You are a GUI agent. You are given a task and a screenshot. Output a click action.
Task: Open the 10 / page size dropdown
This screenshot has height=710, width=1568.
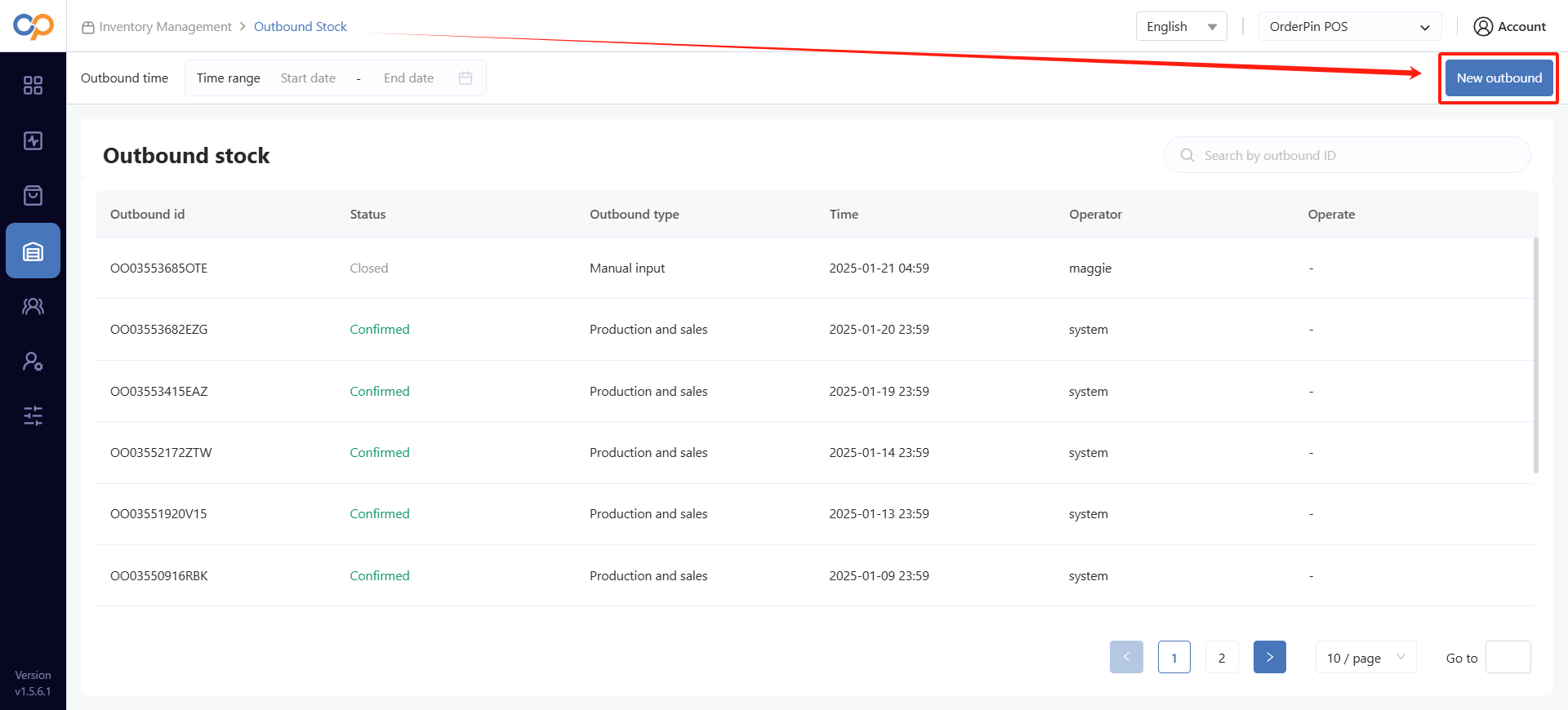point(1365,658)
